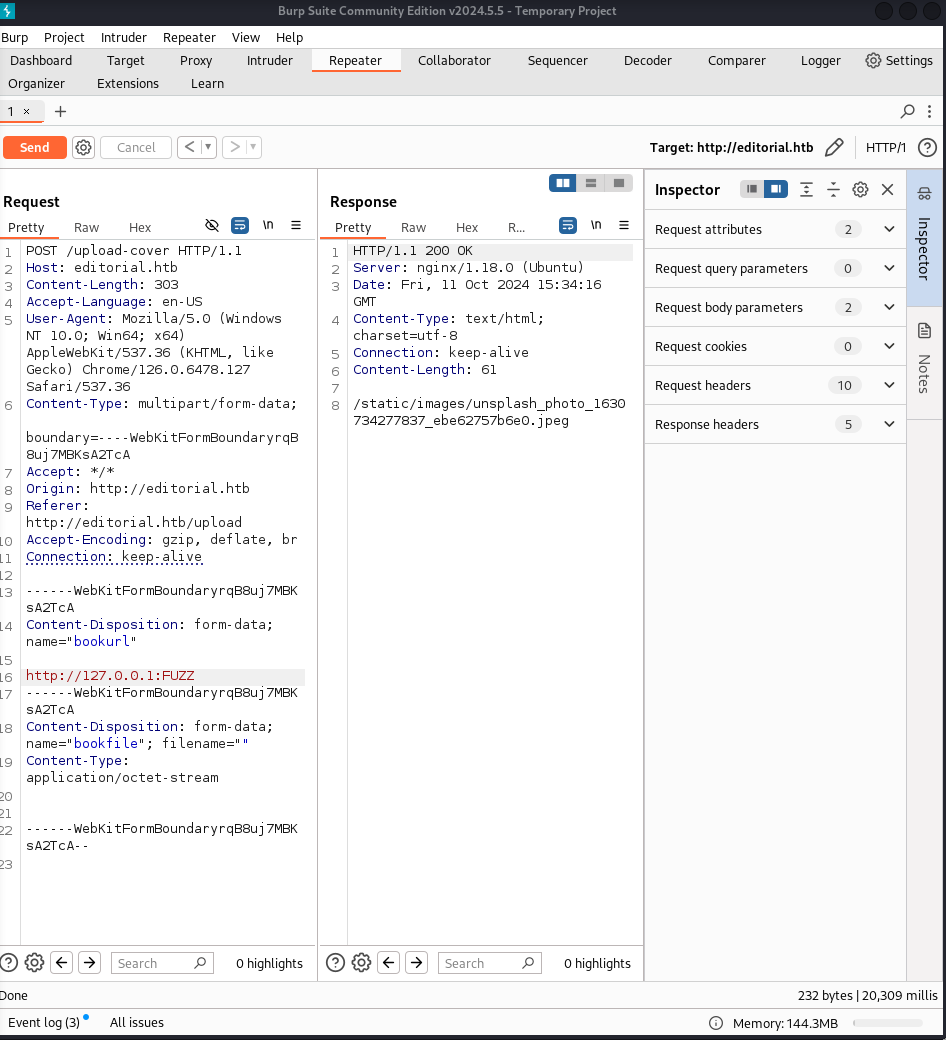
Task: Open previous history dropdown arrow
Action: 208,147
